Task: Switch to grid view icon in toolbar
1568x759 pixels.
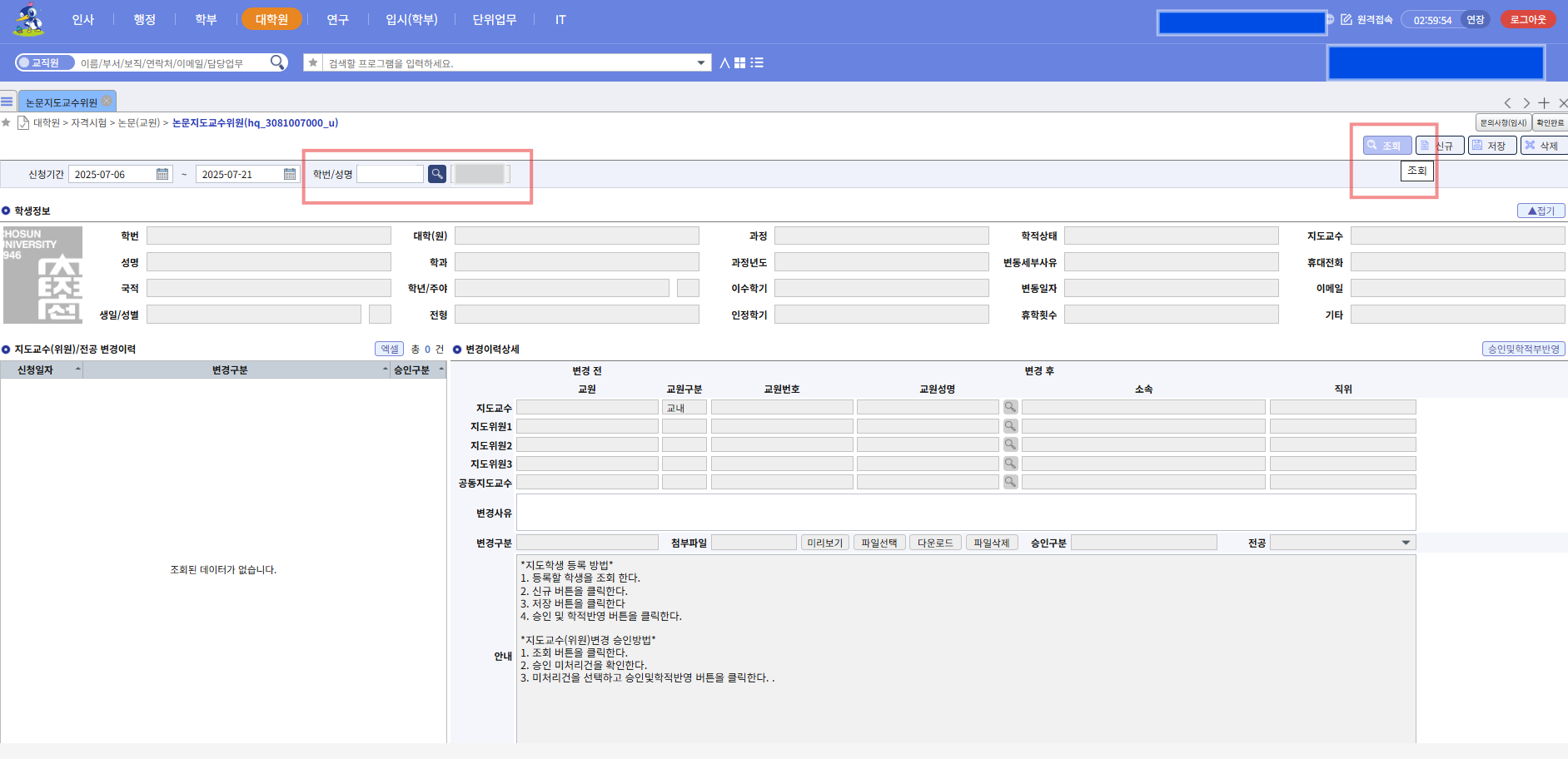Action: click(739, 62)
